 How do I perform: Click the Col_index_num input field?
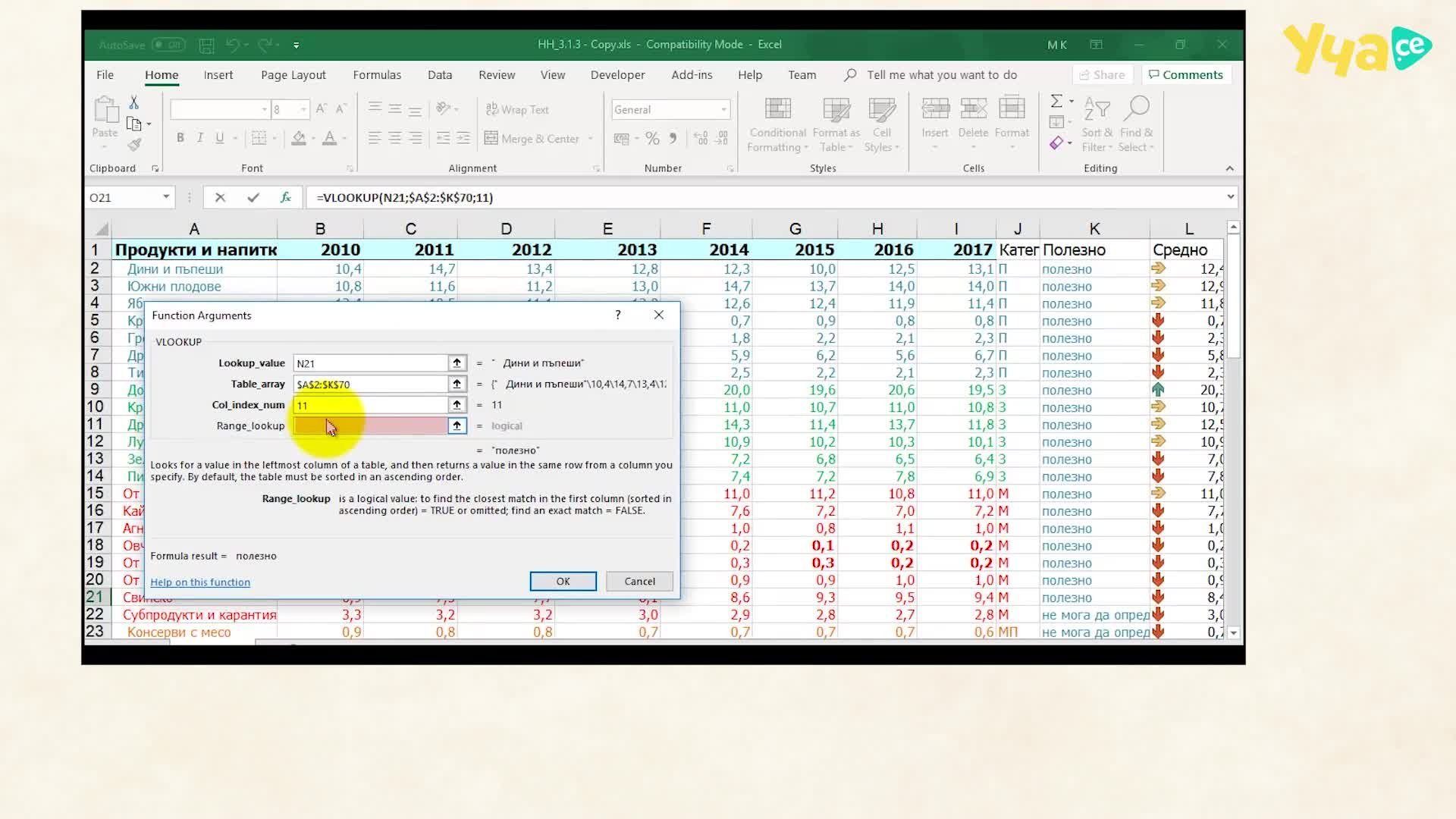tap(371, 405)
